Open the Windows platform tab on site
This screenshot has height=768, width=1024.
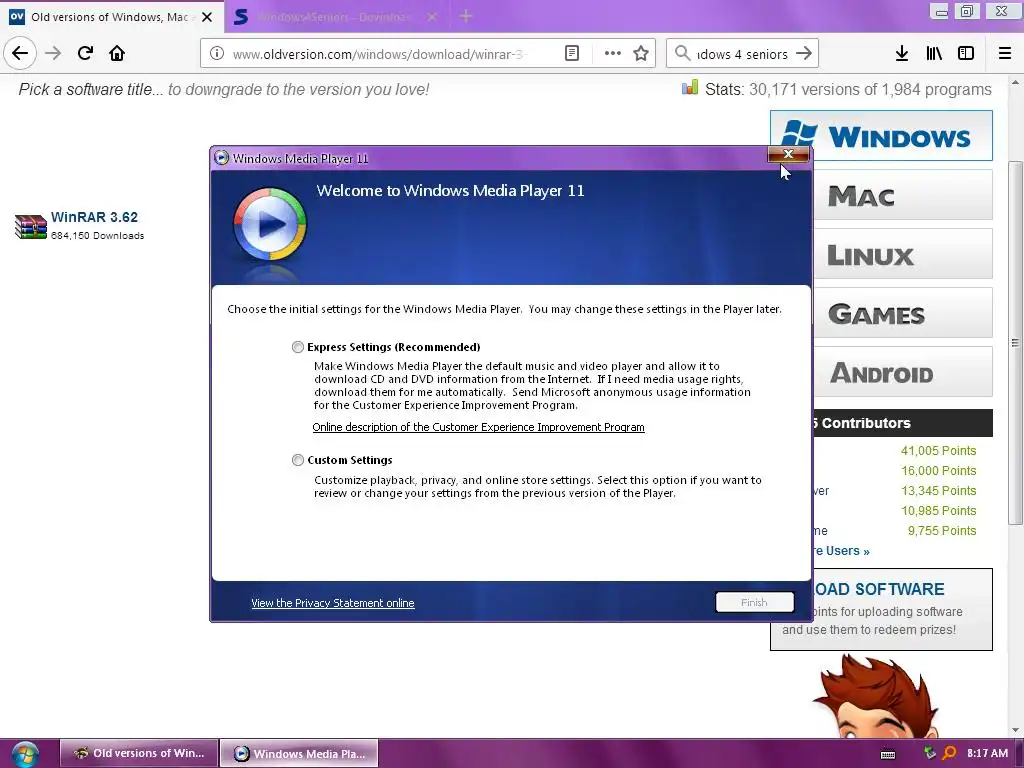pyautogui.click(x=881, y=136)
